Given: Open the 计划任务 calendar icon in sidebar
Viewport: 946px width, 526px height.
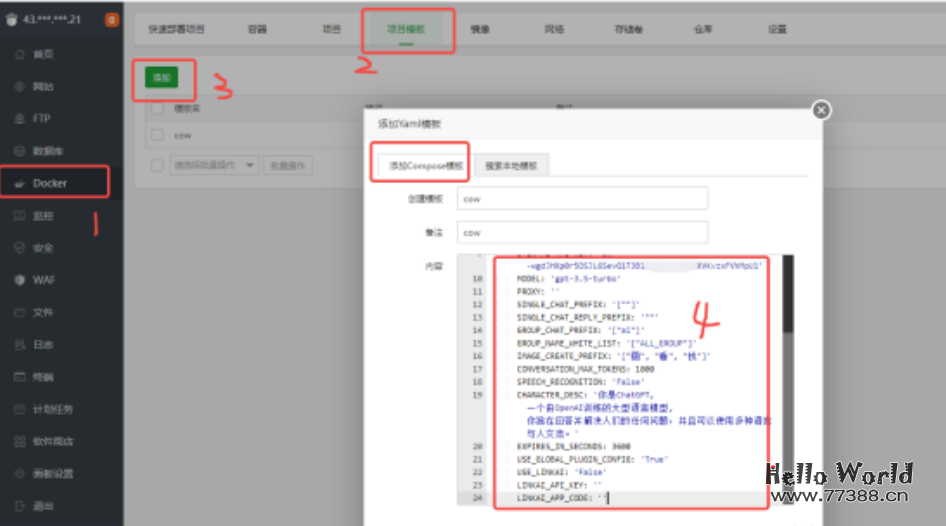Looking at the screenshot, I should 19,409.
